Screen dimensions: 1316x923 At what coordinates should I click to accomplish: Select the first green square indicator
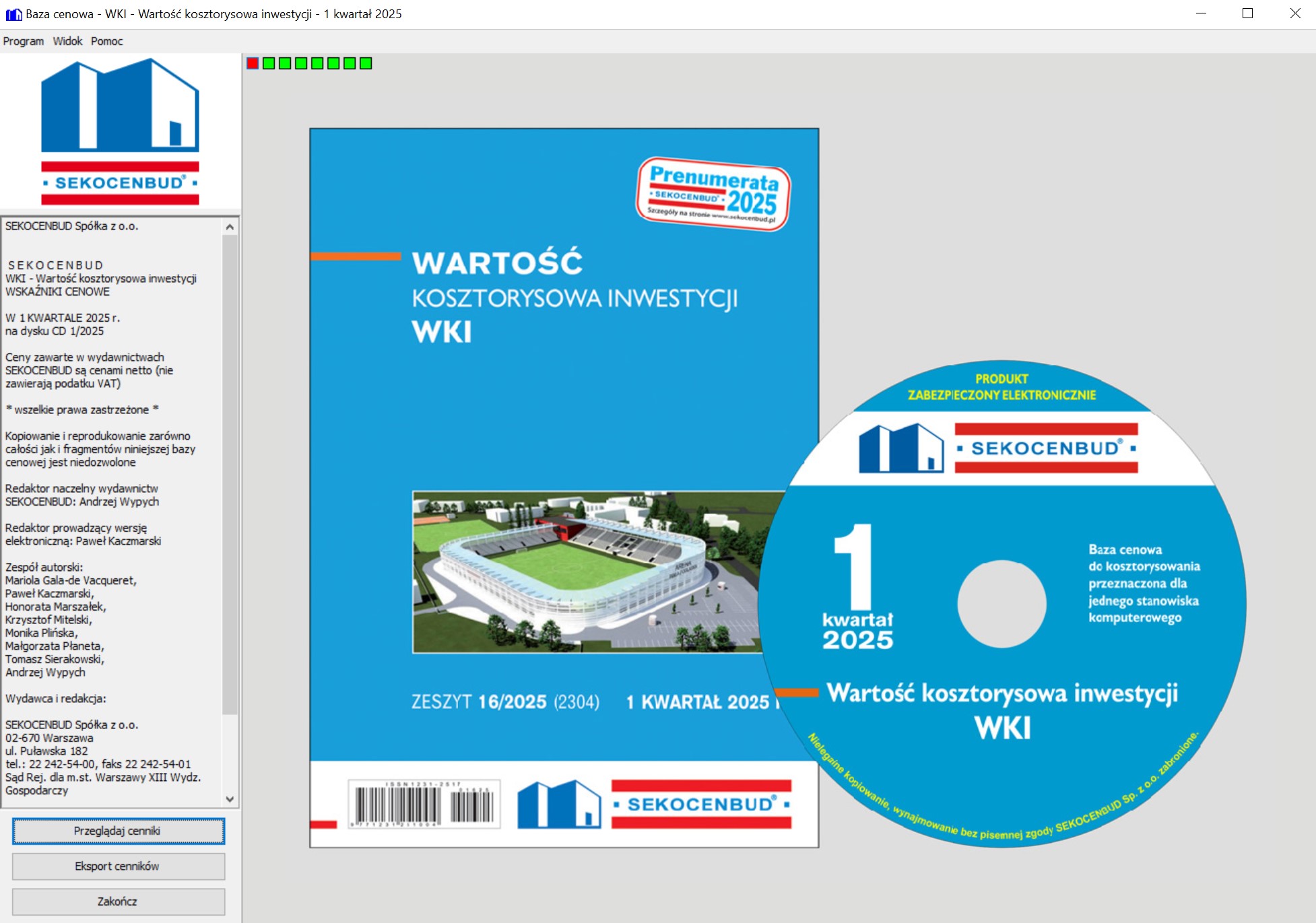269,63
